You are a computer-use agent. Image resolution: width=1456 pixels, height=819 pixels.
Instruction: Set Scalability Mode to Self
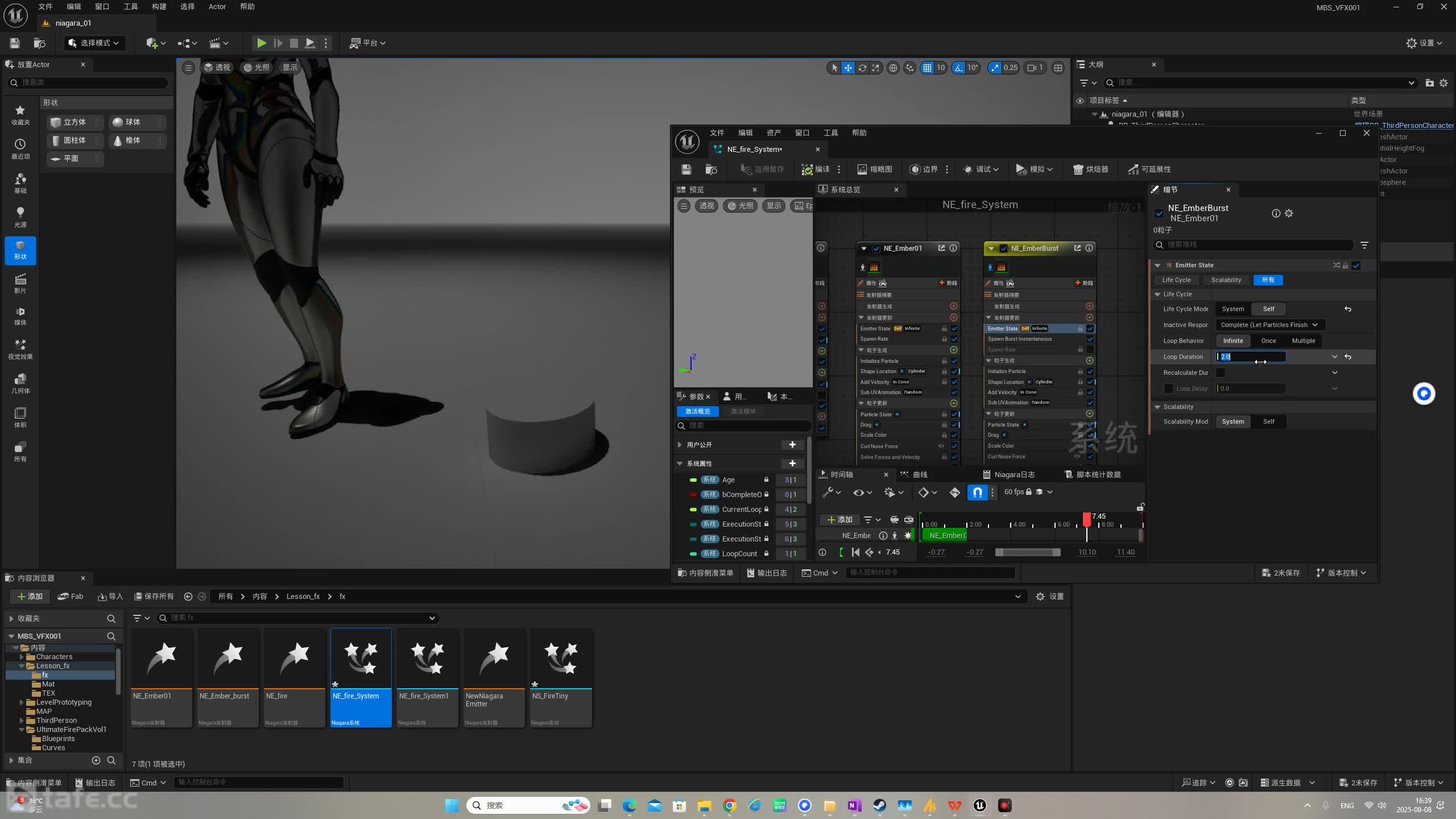(x=1268, y=421)
